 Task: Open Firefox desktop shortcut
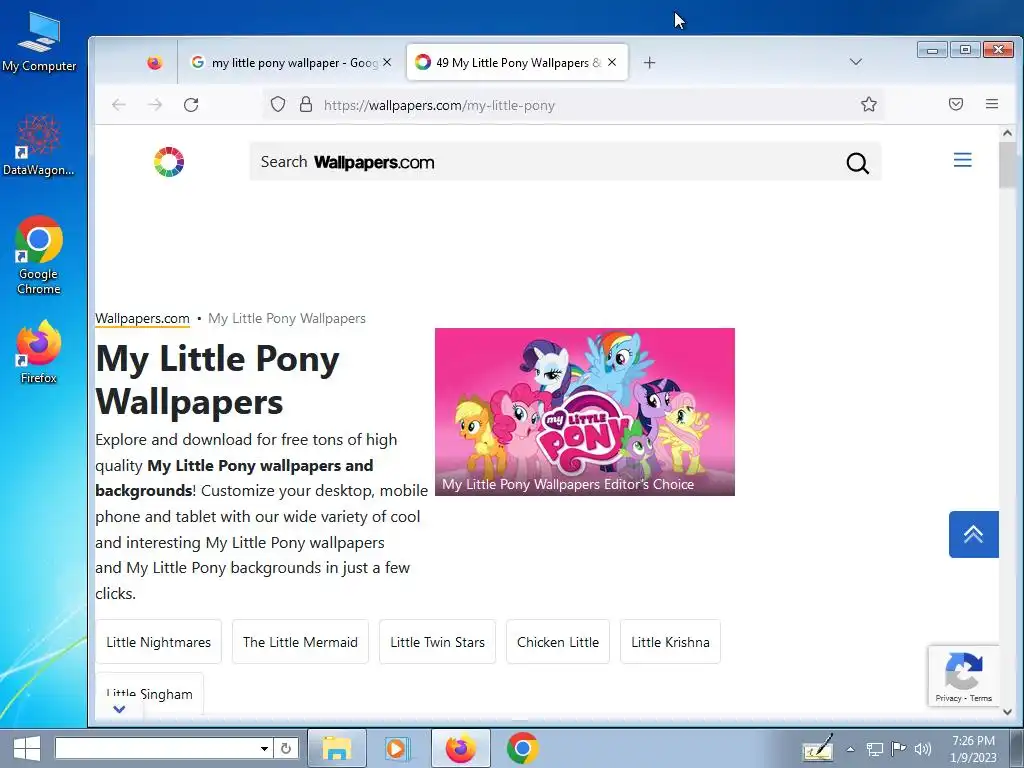click(39, 351)
